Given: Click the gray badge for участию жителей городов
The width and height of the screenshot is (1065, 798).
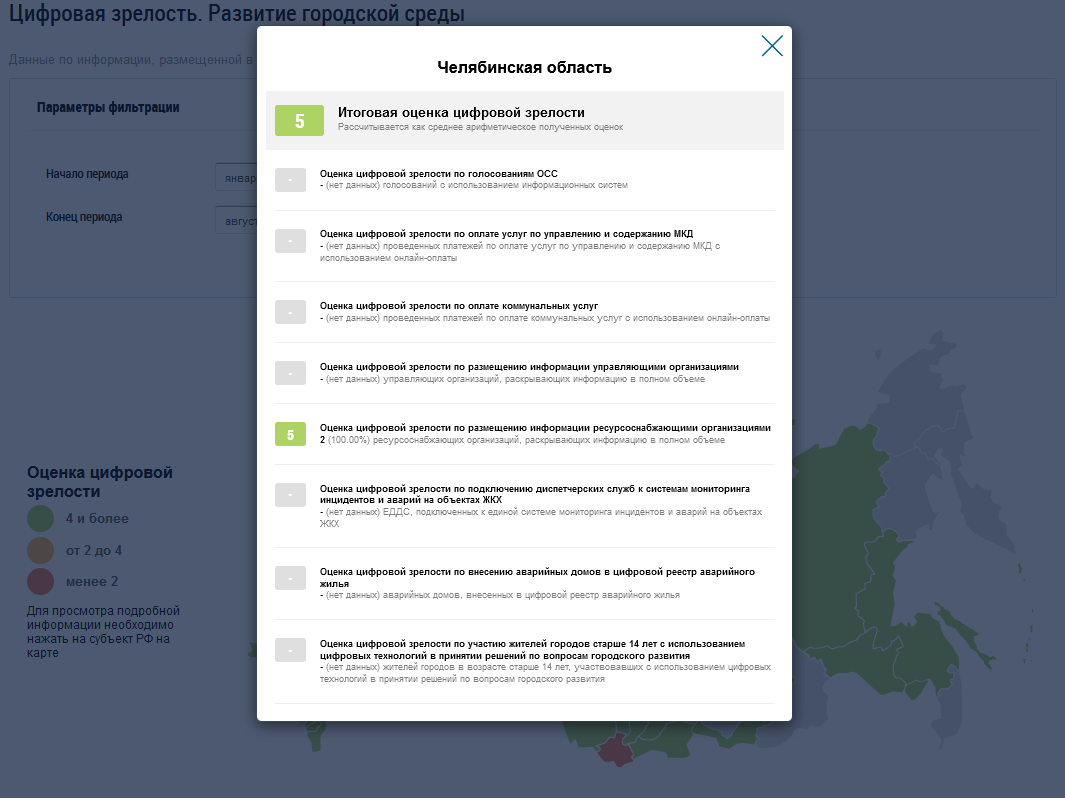Looking at the screenshot, I should tap(290, 650).
